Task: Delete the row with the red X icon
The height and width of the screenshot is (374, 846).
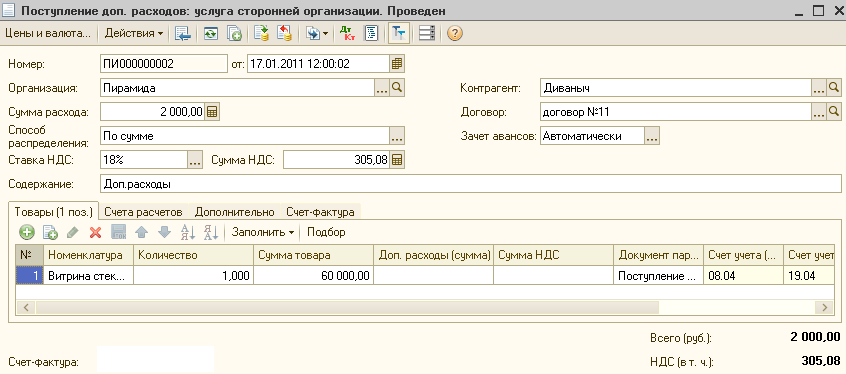Action: [x=95, y=233]
